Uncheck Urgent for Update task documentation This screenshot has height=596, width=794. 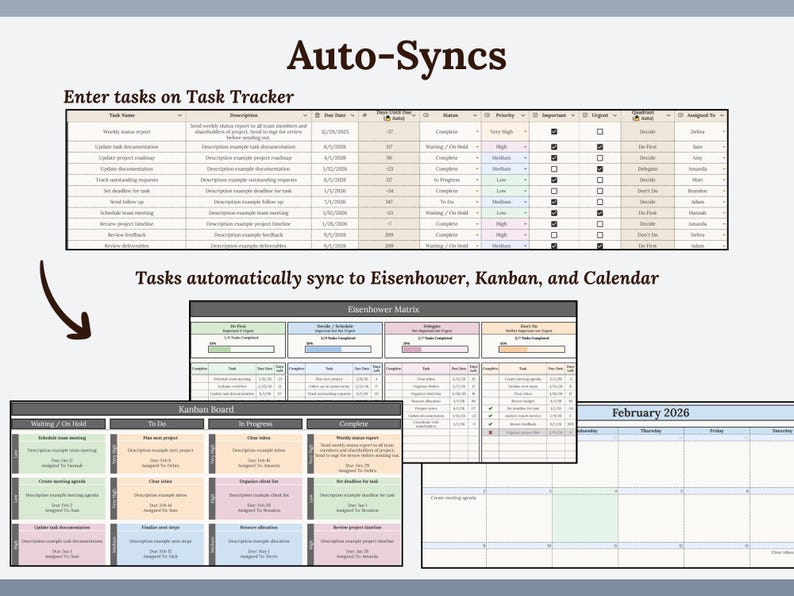pos(600,147)
